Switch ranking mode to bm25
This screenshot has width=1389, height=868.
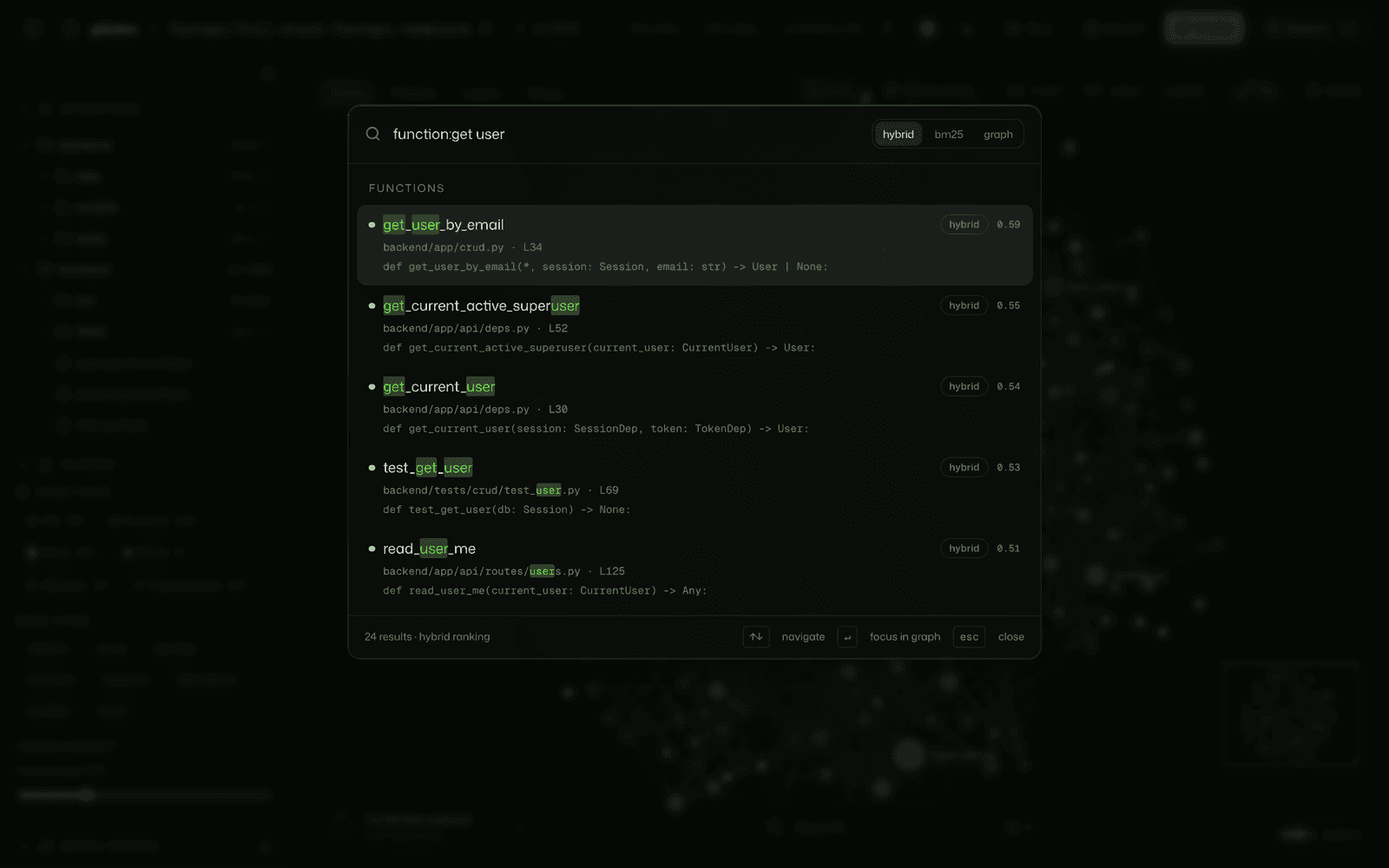coord(948,135)
